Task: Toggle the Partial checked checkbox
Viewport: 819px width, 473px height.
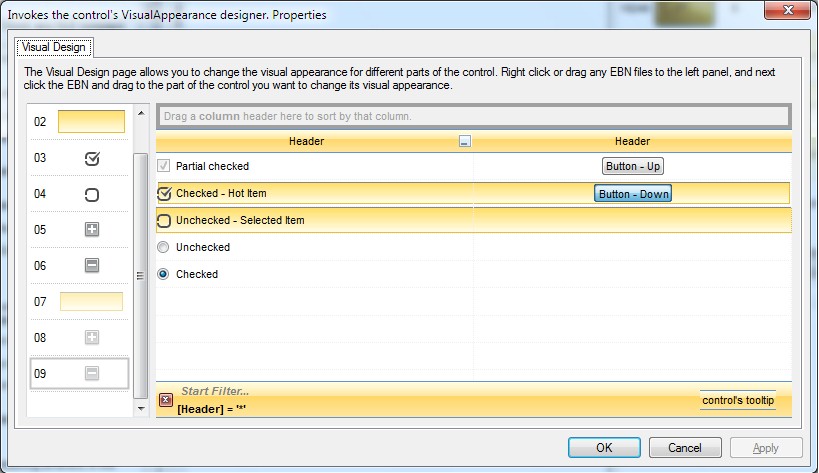Action: pyautogui.click(x=165, y=166)
